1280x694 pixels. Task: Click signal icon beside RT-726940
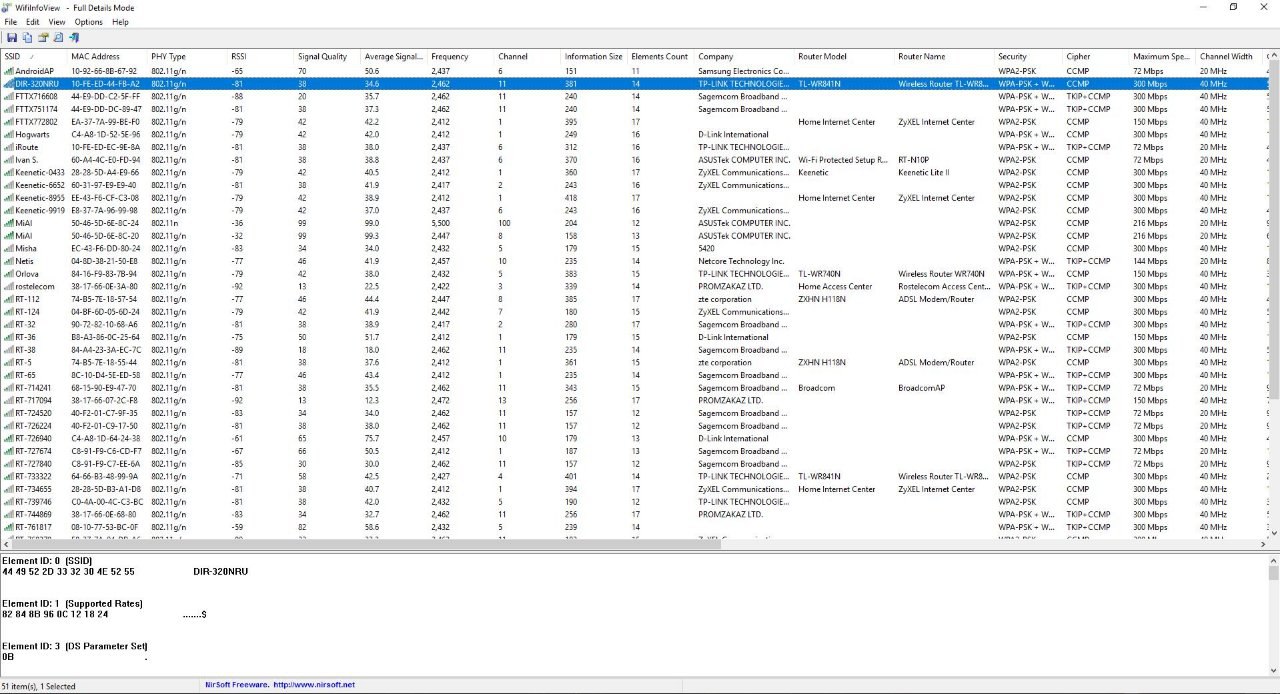(x=8, y=438)
